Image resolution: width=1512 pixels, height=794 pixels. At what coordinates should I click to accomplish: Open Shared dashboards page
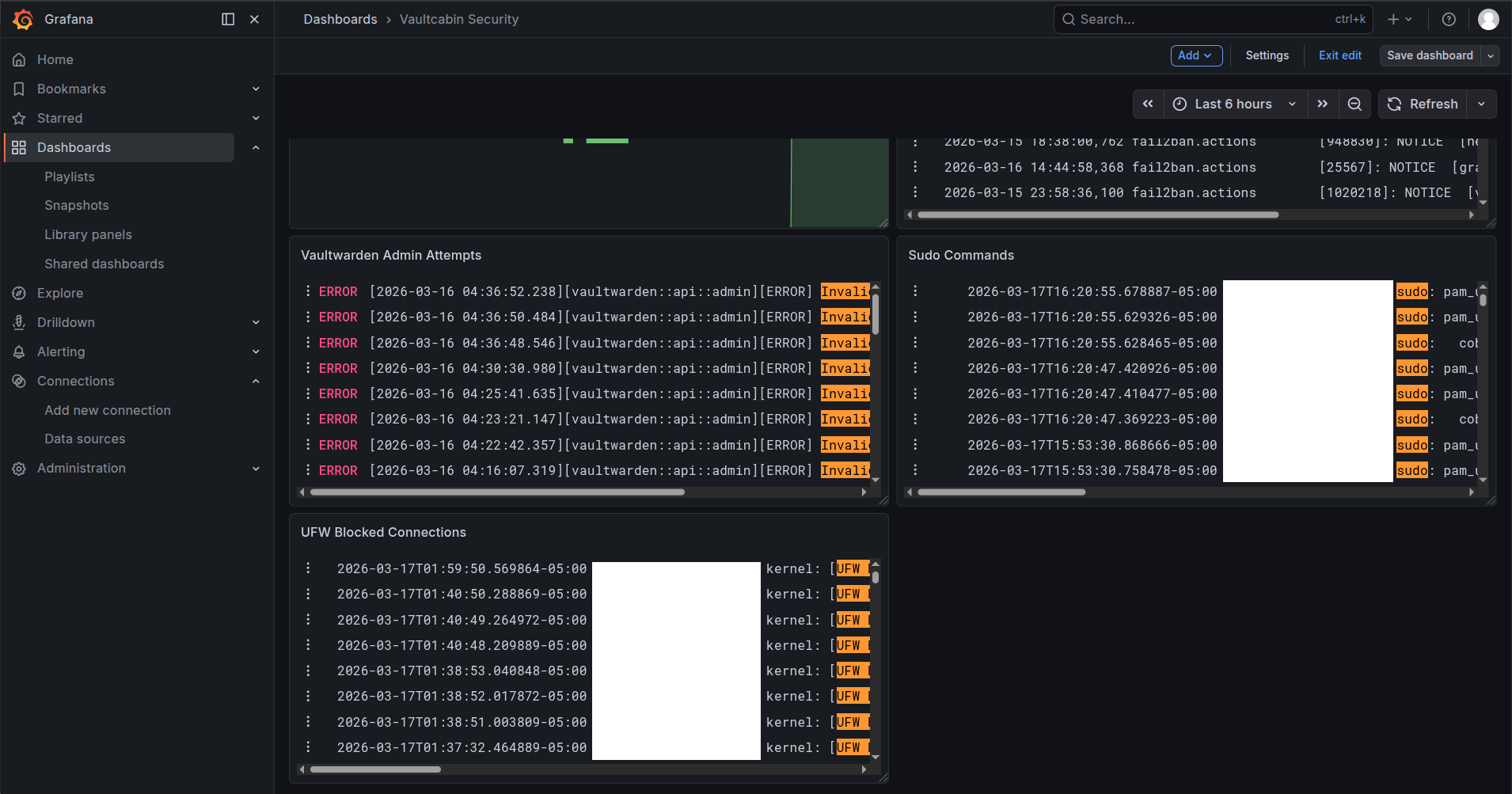(x=104, y=264)
